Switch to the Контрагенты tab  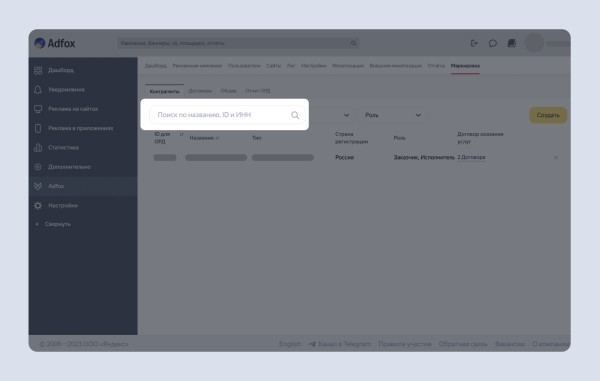pyautogui.click(x=165, y=91)
